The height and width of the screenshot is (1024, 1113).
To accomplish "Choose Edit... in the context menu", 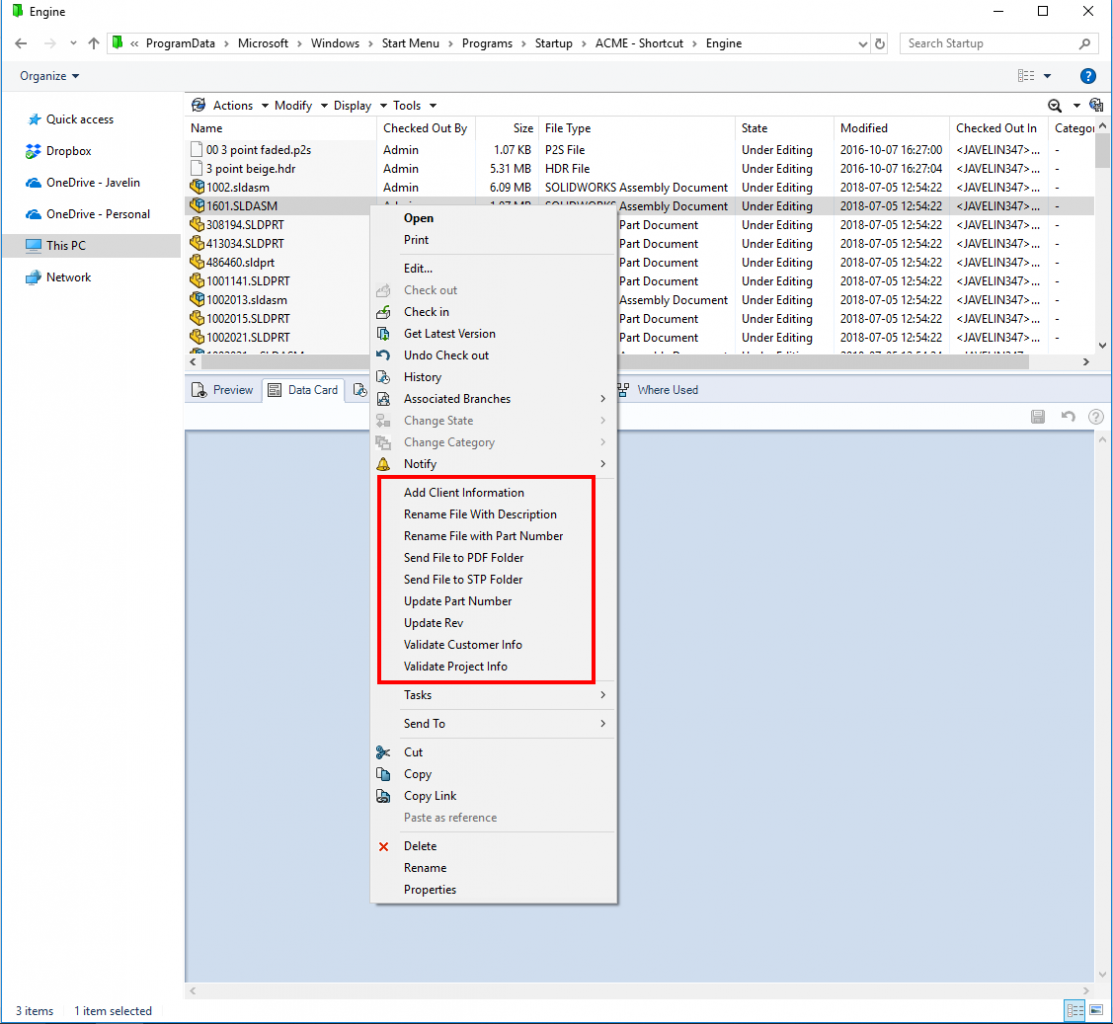I will tap(418, 269).
